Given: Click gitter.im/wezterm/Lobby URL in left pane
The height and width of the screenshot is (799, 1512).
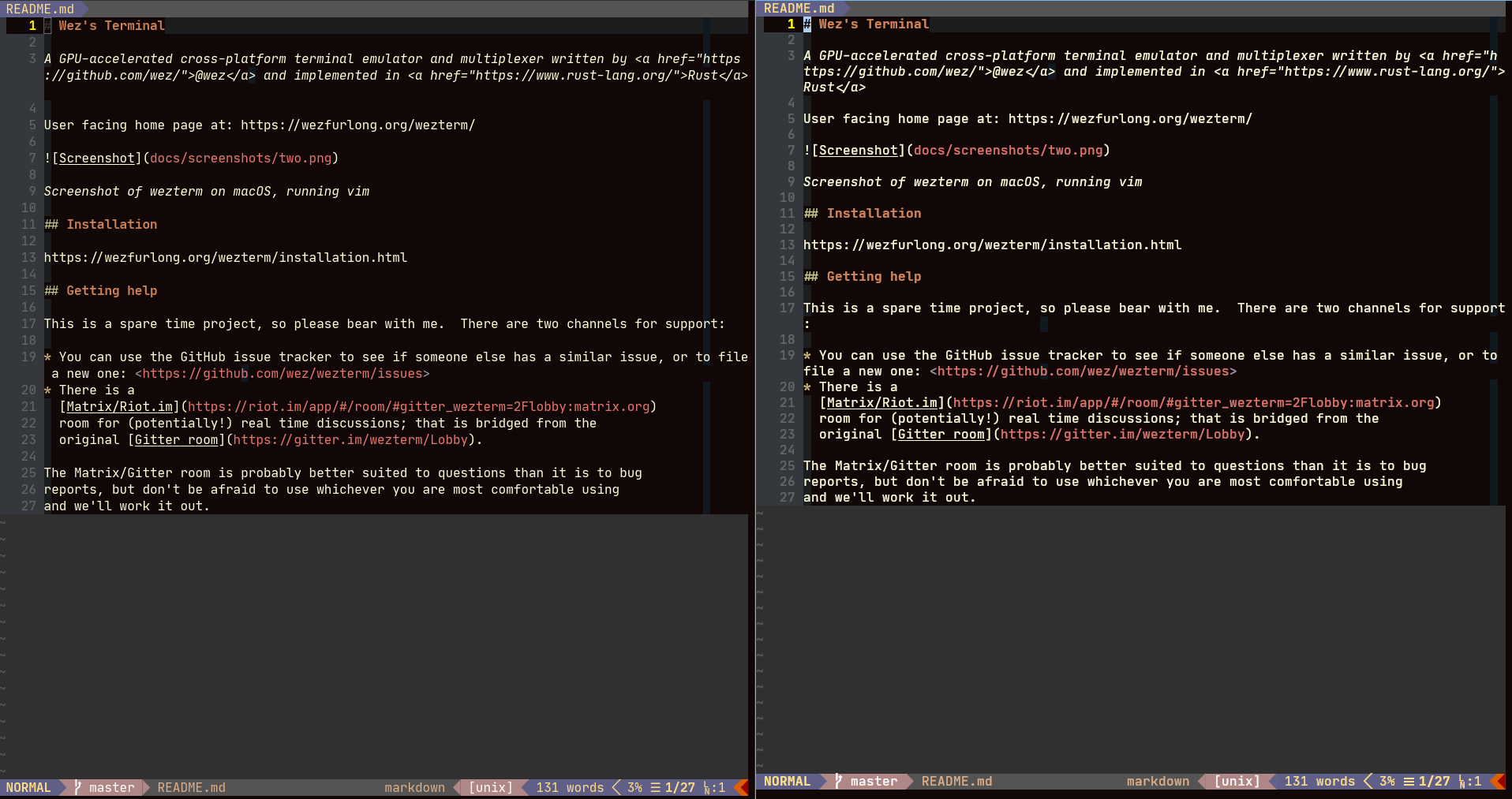Looking at the screenshot, I should (351, 439).
